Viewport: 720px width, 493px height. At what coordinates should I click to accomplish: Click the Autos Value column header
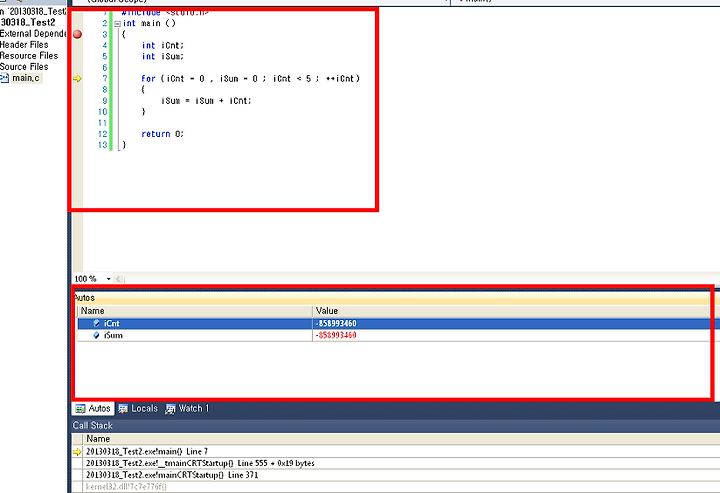coord(512,311)
